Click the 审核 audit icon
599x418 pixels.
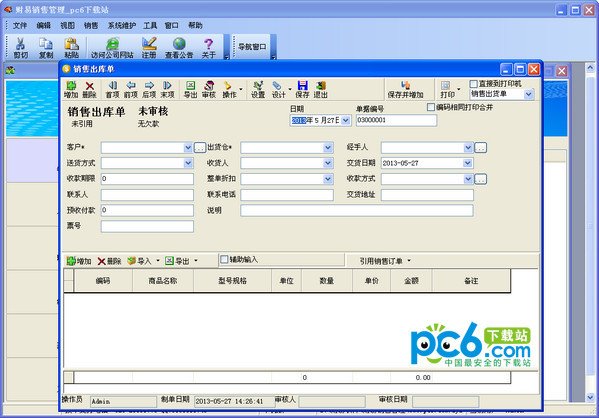coord(209,90)
